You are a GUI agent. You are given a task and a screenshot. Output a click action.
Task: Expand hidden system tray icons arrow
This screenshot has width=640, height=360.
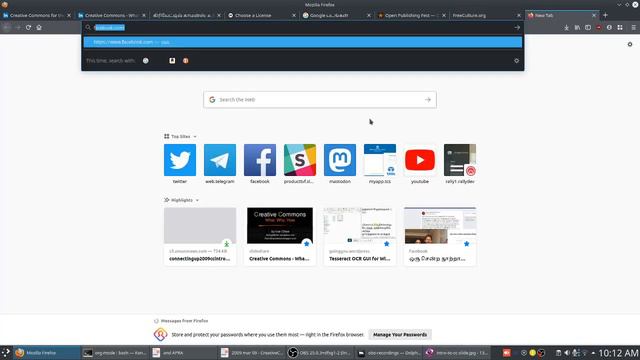[x=593, y=353]
